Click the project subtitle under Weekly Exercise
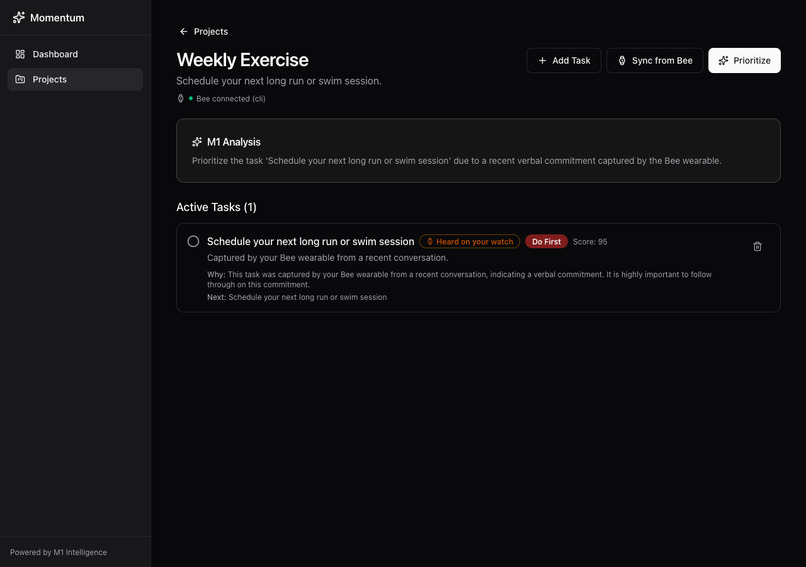This screenshot has width=806, height=567. point(279,81)
